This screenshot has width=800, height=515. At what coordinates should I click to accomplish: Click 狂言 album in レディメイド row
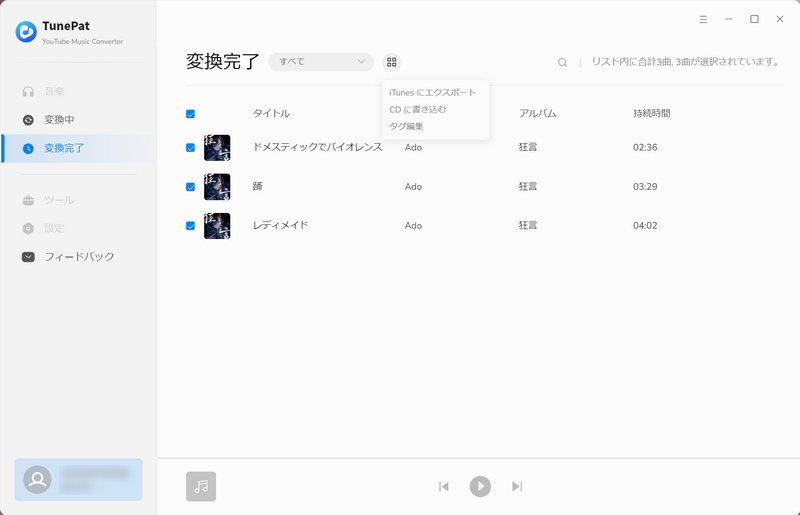(528, 225)
